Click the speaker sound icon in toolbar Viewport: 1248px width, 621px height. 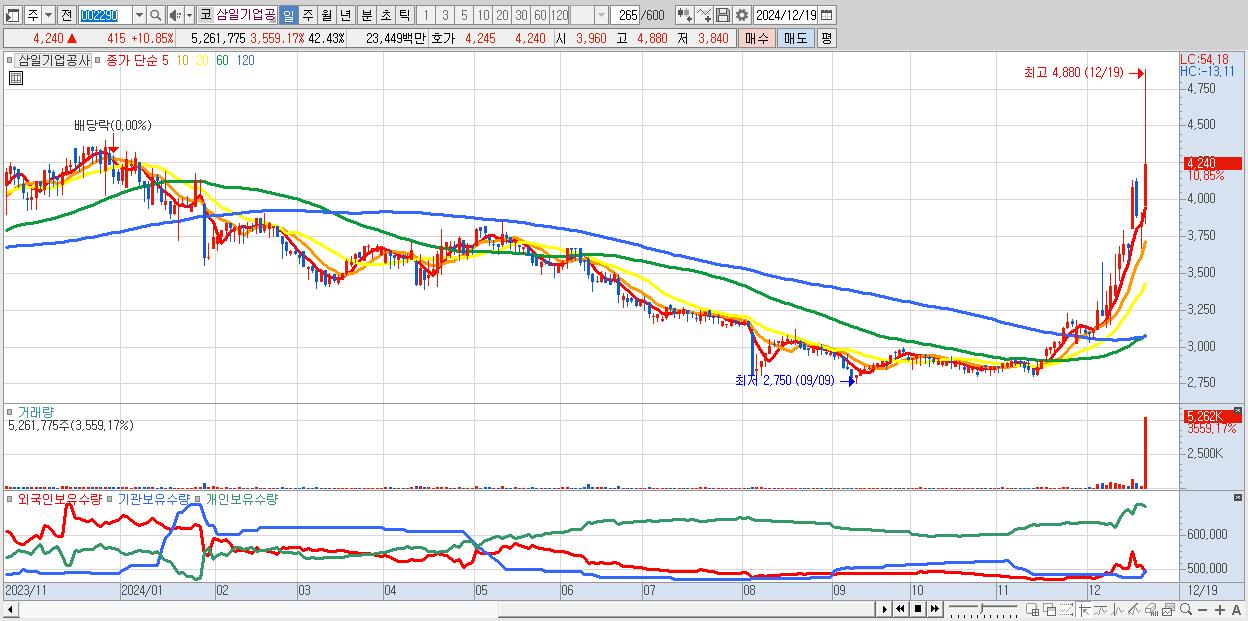[x=174, y=15]
